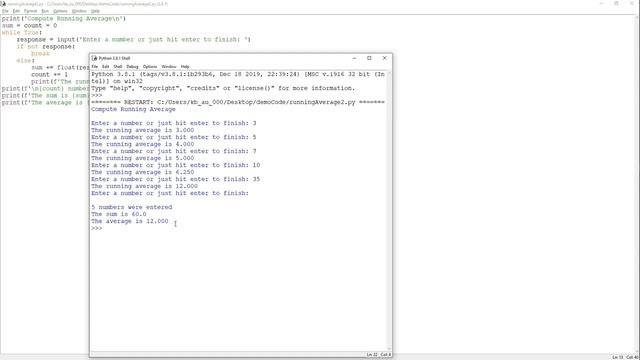The height and width of the screenshot is (360, 640).
Task: Click the 'while True:' line in editor
Action: click(x=22, y=32)
